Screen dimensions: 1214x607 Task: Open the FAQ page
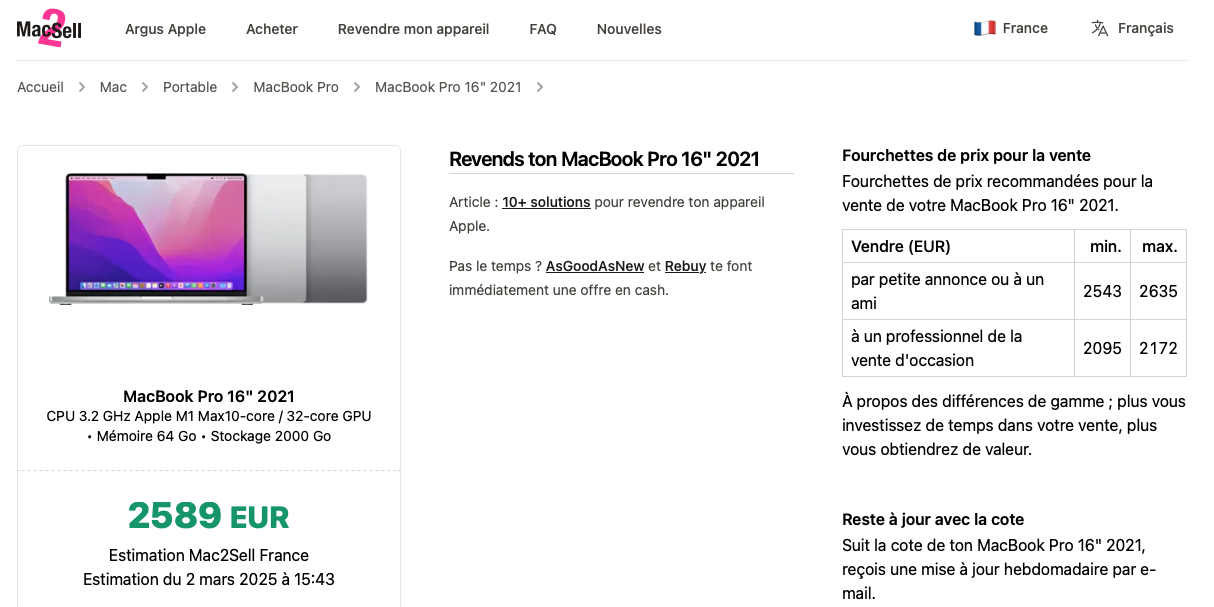(543, 29)
